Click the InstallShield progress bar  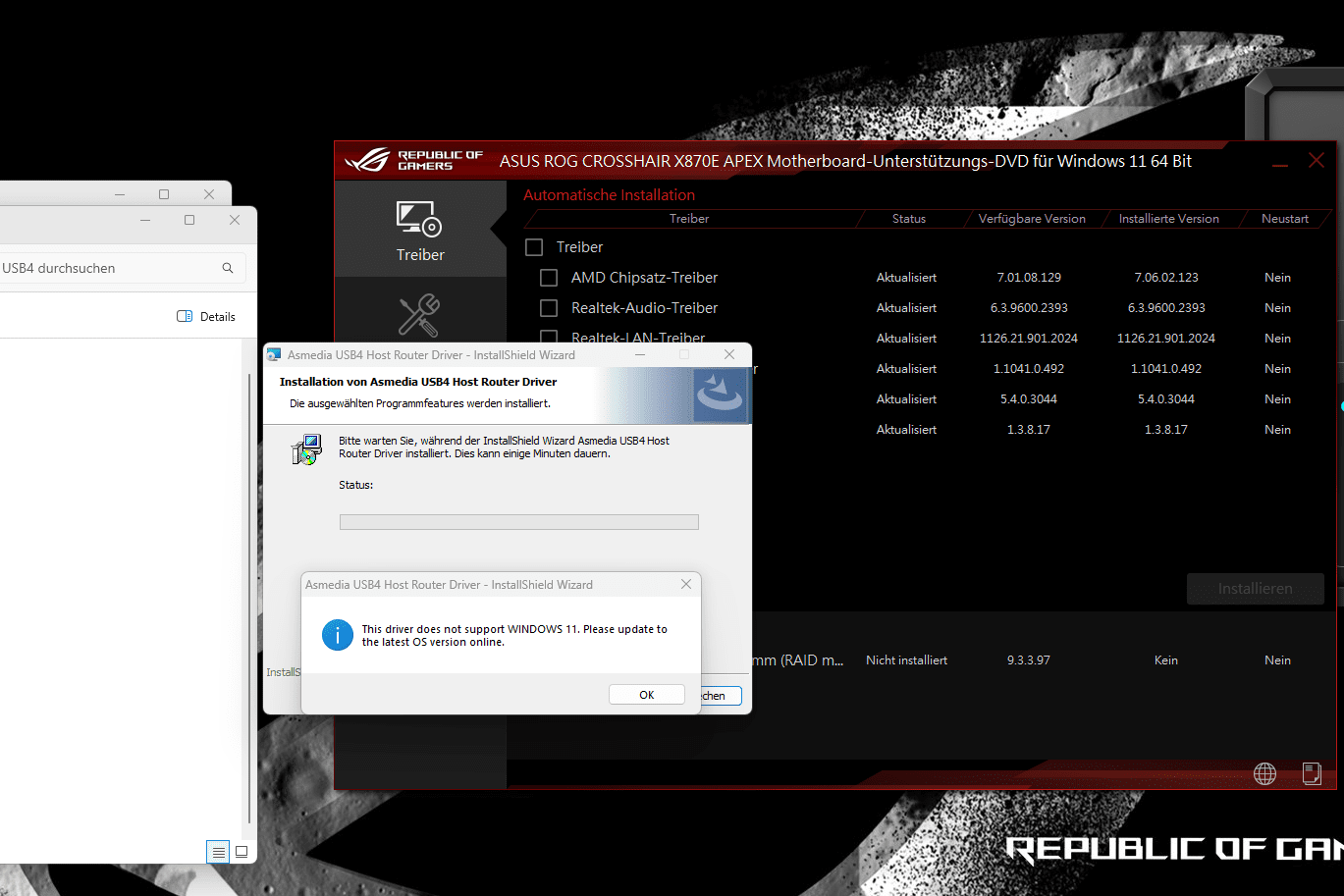(x=518, y=522)
